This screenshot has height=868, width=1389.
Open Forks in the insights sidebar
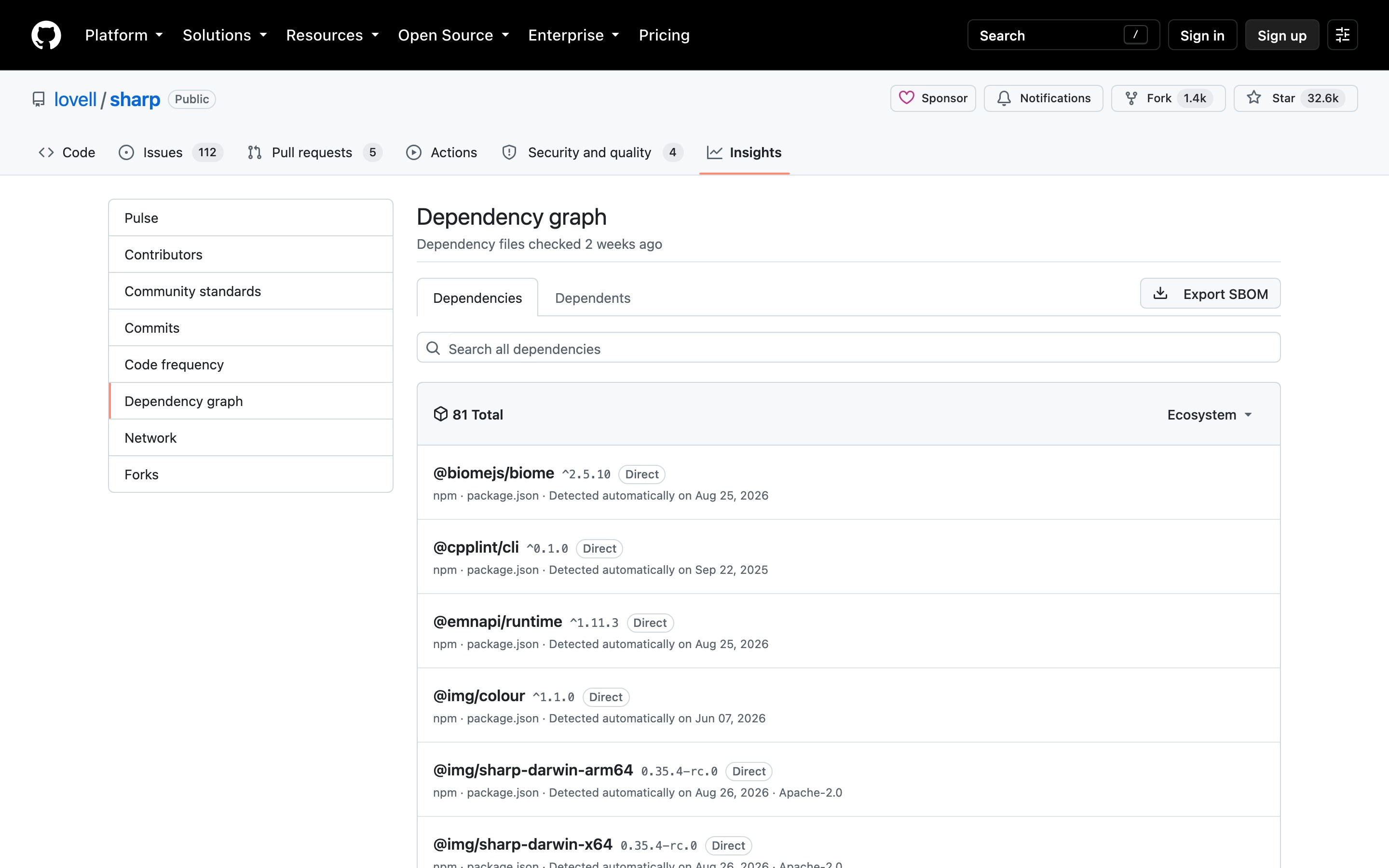coord(251,474)
